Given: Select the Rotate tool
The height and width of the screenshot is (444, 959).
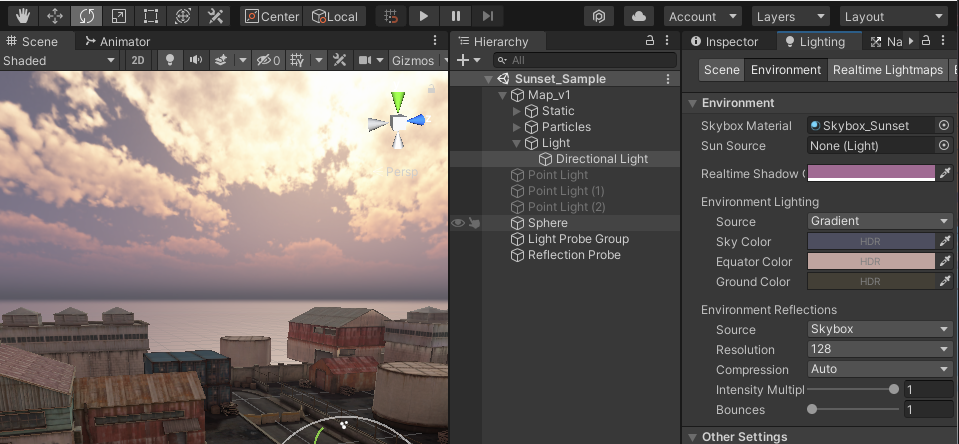Looking at the screenshot, I should coord(87,17).
